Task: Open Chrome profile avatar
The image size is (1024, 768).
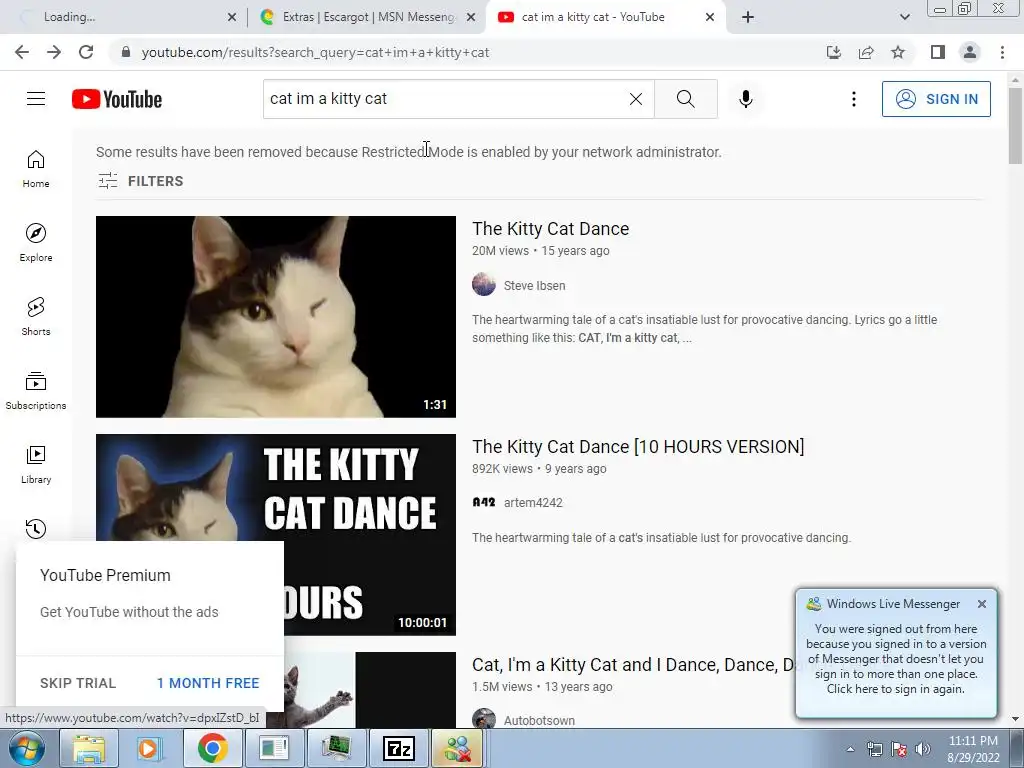Action: point(970,52)
